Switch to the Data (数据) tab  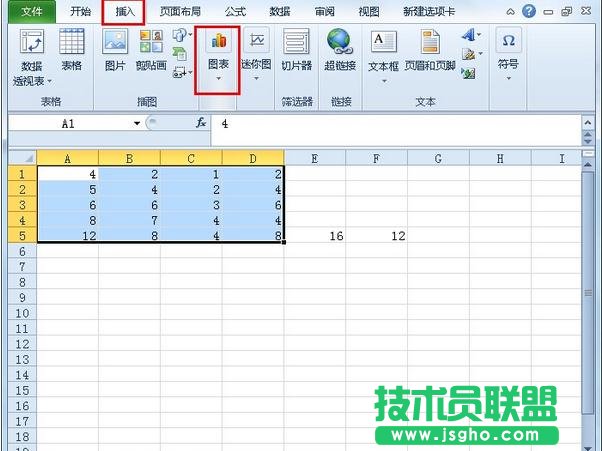click(x=280, y=12)
